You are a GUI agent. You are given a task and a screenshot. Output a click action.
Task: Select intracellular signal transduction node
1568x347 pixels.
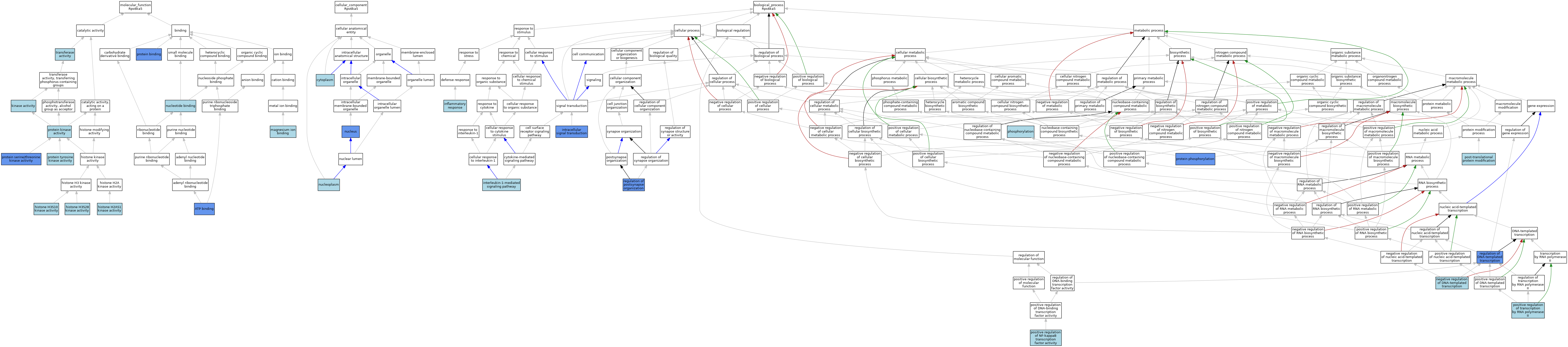click(572, 131)
